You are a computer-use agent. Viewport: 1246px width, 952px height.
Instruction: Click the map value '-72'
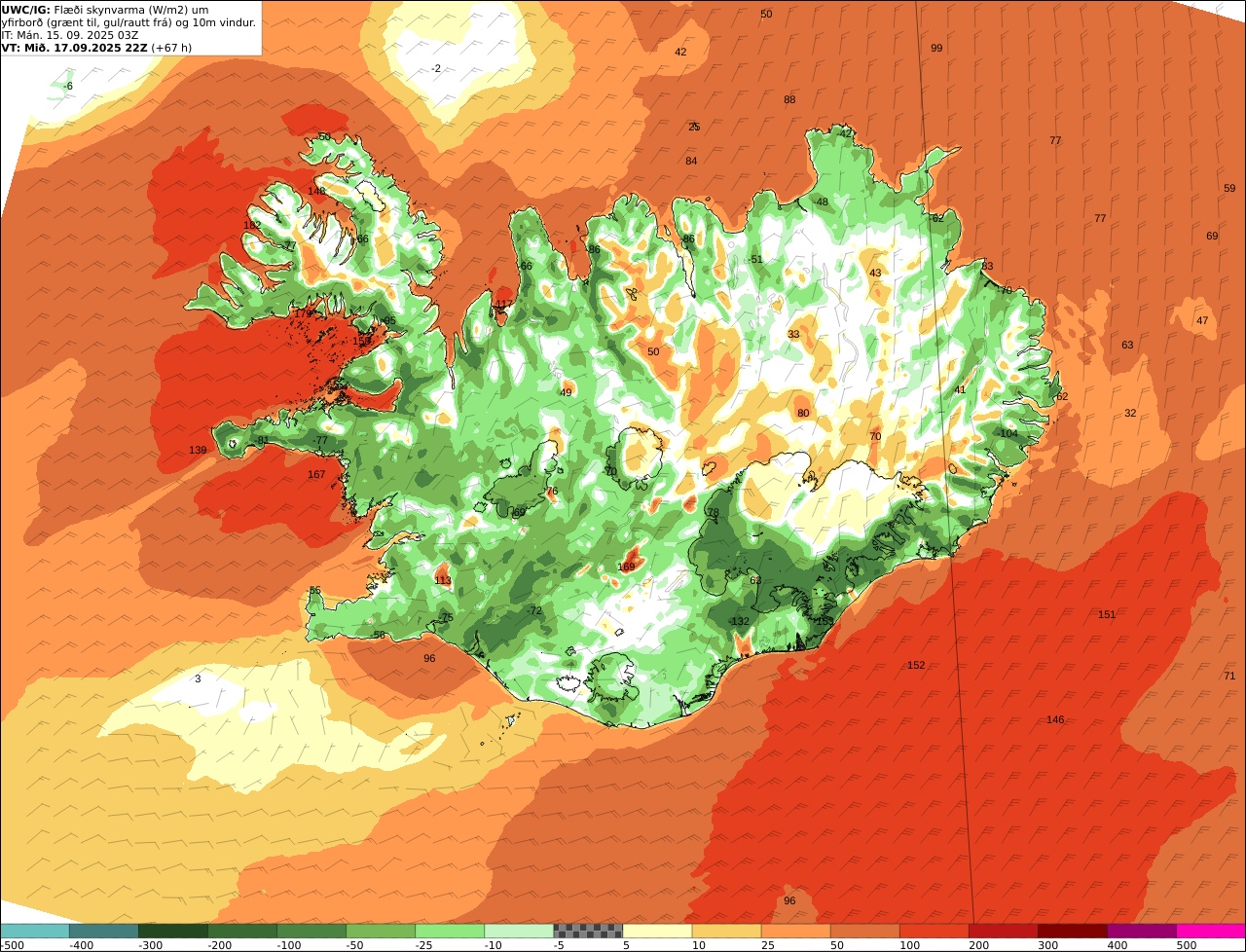[534, 611]
